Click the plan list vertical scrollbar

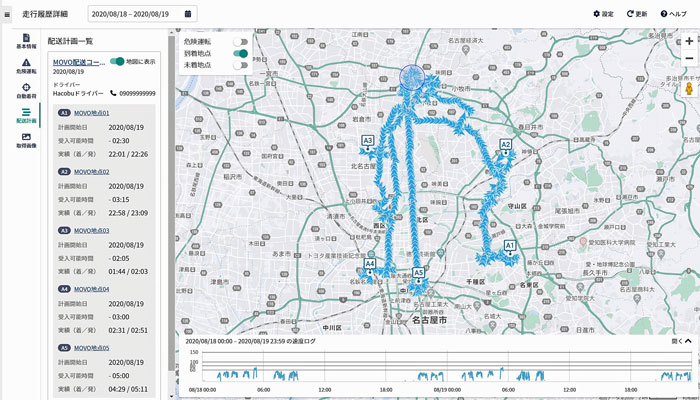coord(171,203)
